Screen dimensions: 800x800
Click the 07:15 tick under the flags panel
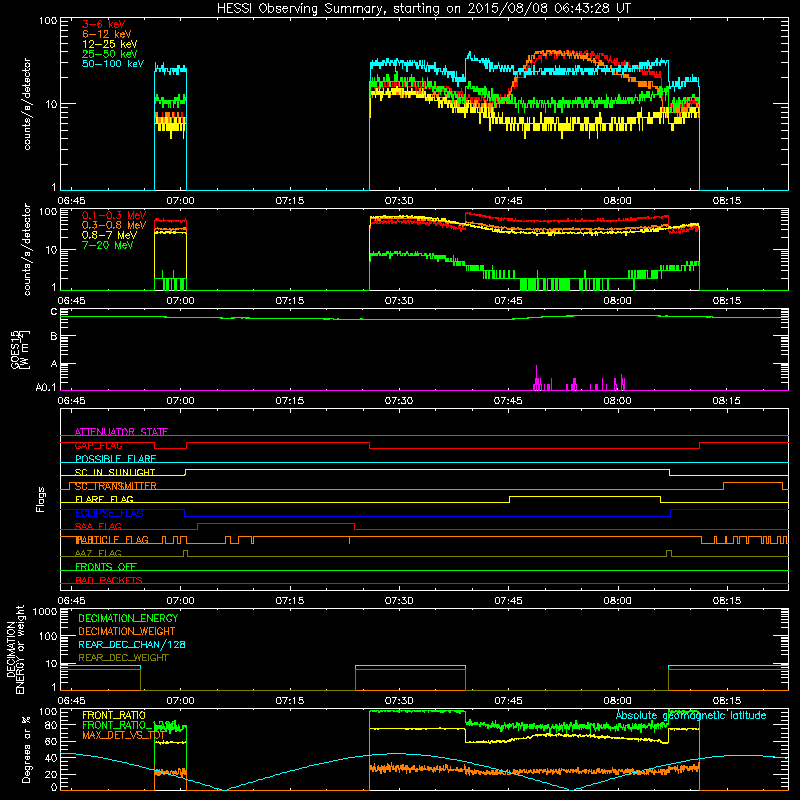[x=290, y=601]
